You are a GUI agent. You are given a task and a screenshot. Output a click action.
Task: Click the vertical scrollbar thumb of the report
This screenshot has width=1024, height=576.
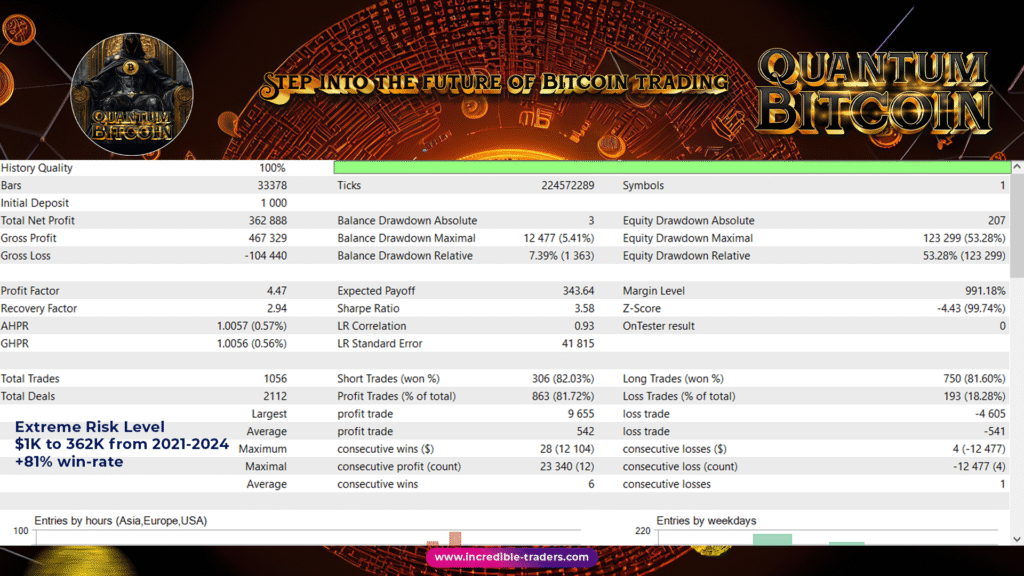tap(1017, 225)
